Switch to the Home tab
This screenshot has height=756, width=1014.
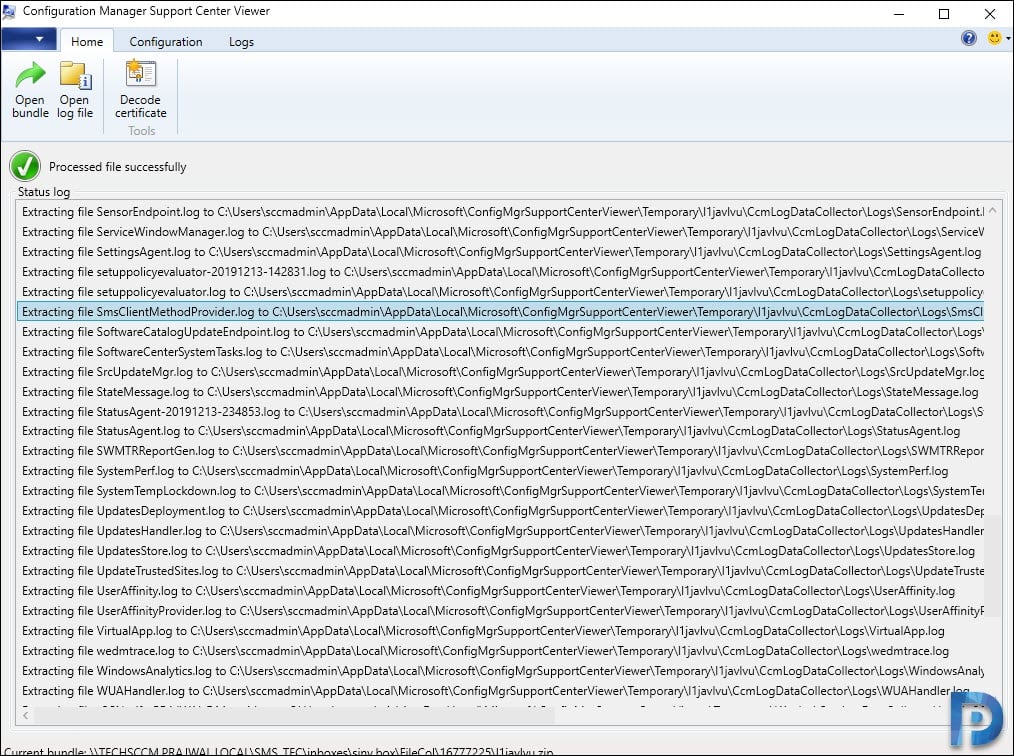coord(87,41)
